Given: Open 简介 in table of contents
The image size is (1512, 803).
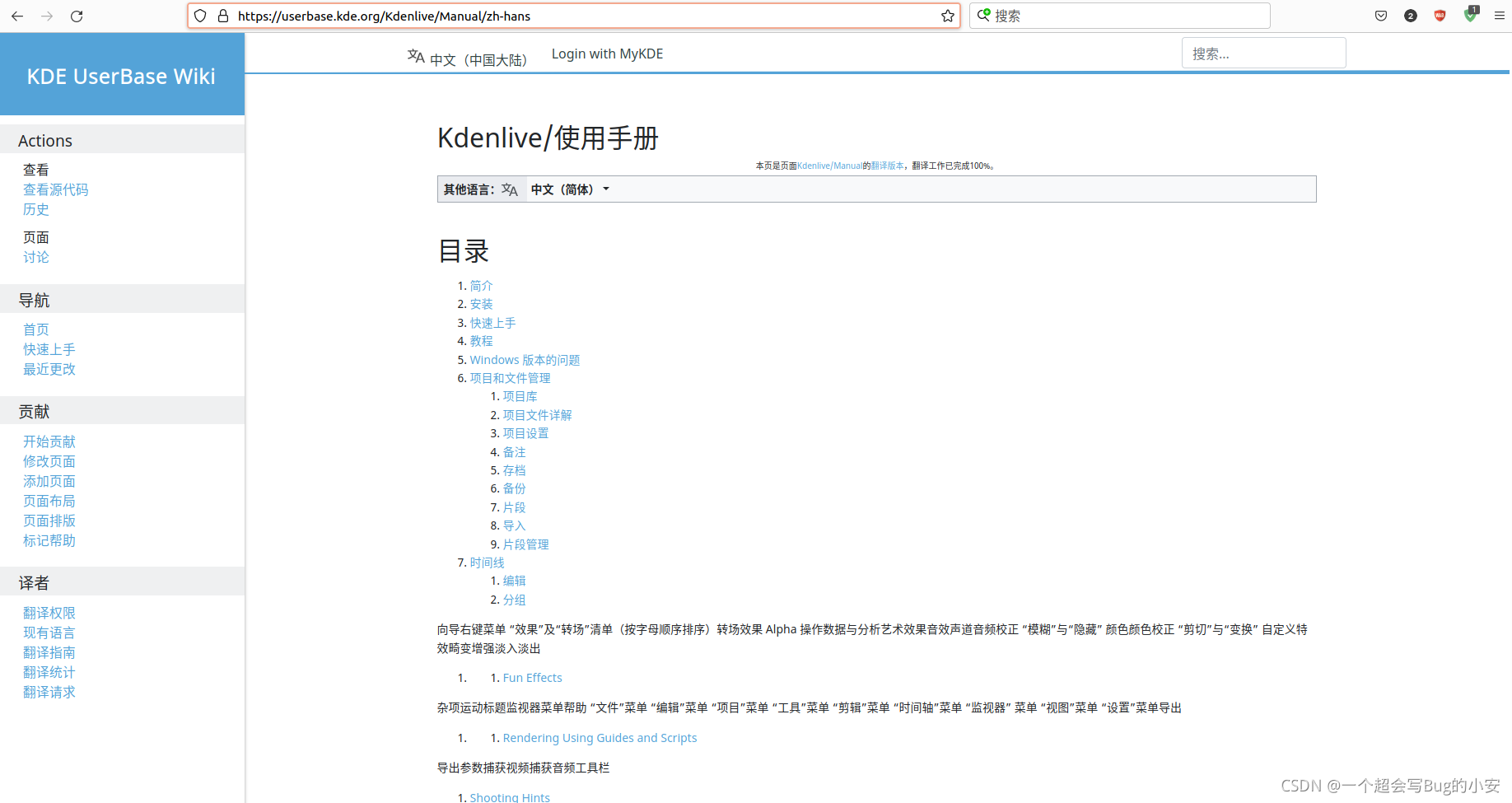Looking at the screenshot, I should pyautogui.click(x=481, y=286).
